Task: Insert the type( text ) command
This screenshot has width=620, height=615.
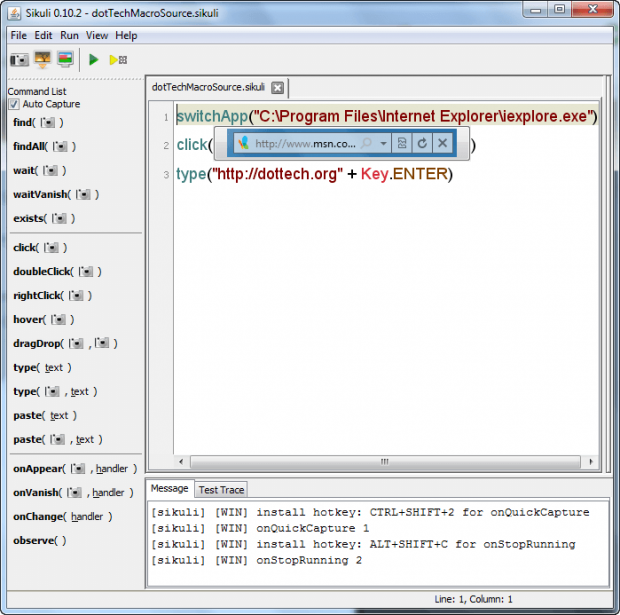Action: click(x=42, y=367)
